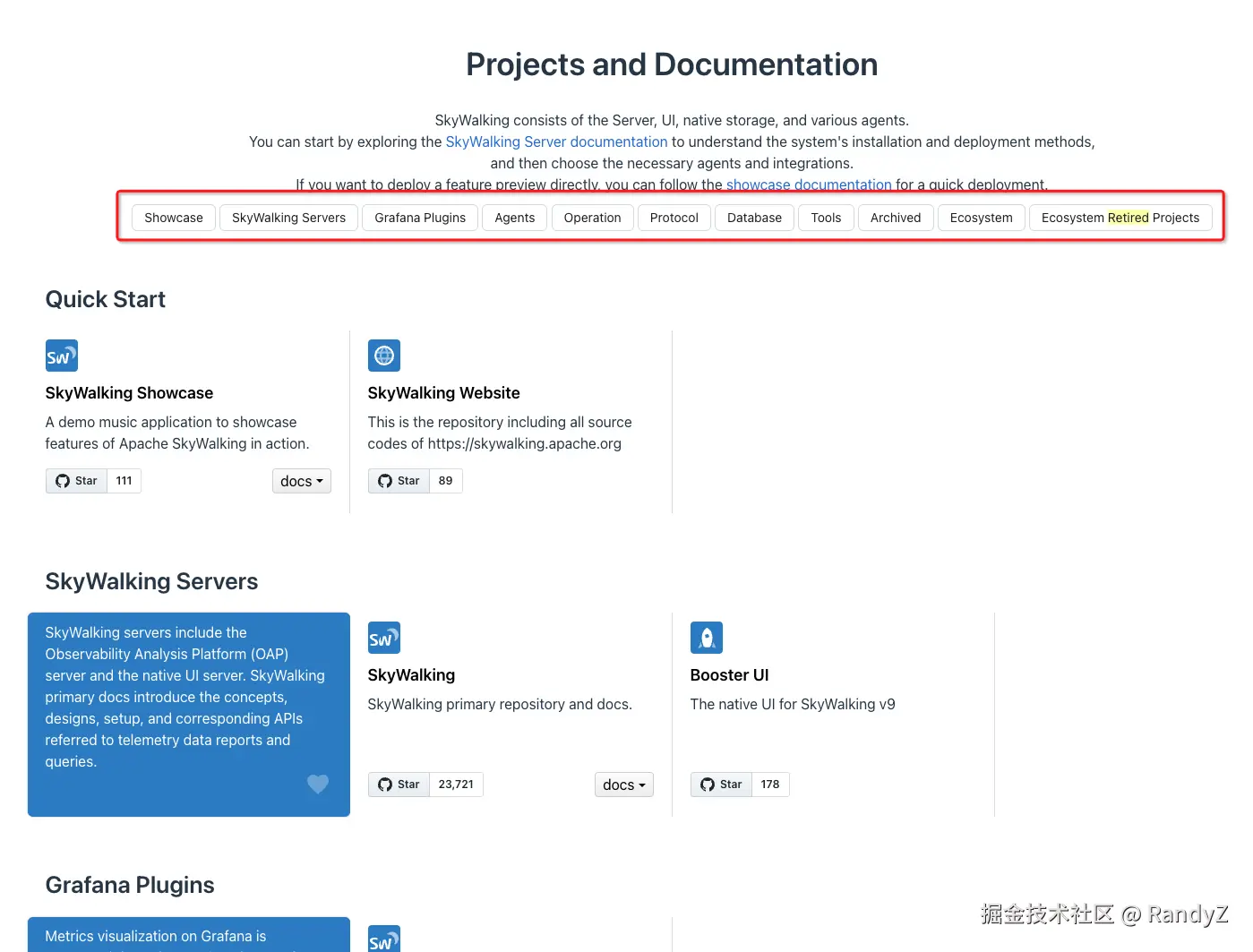Click the Booster UI rocket icon
Screen dimensions: 1253x952
tap(707, 638)
